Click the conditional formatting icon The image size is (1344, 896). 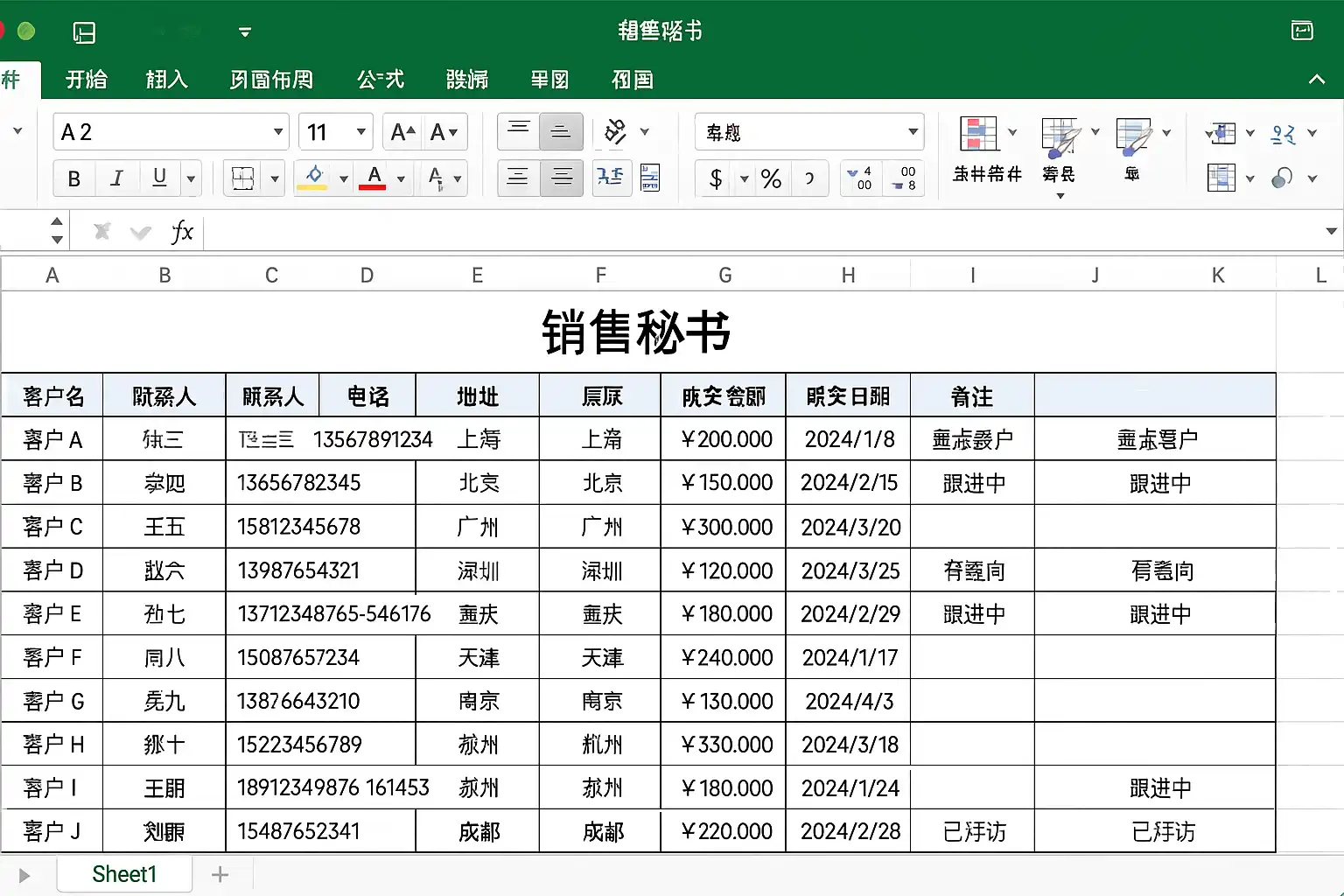(979, 134)
